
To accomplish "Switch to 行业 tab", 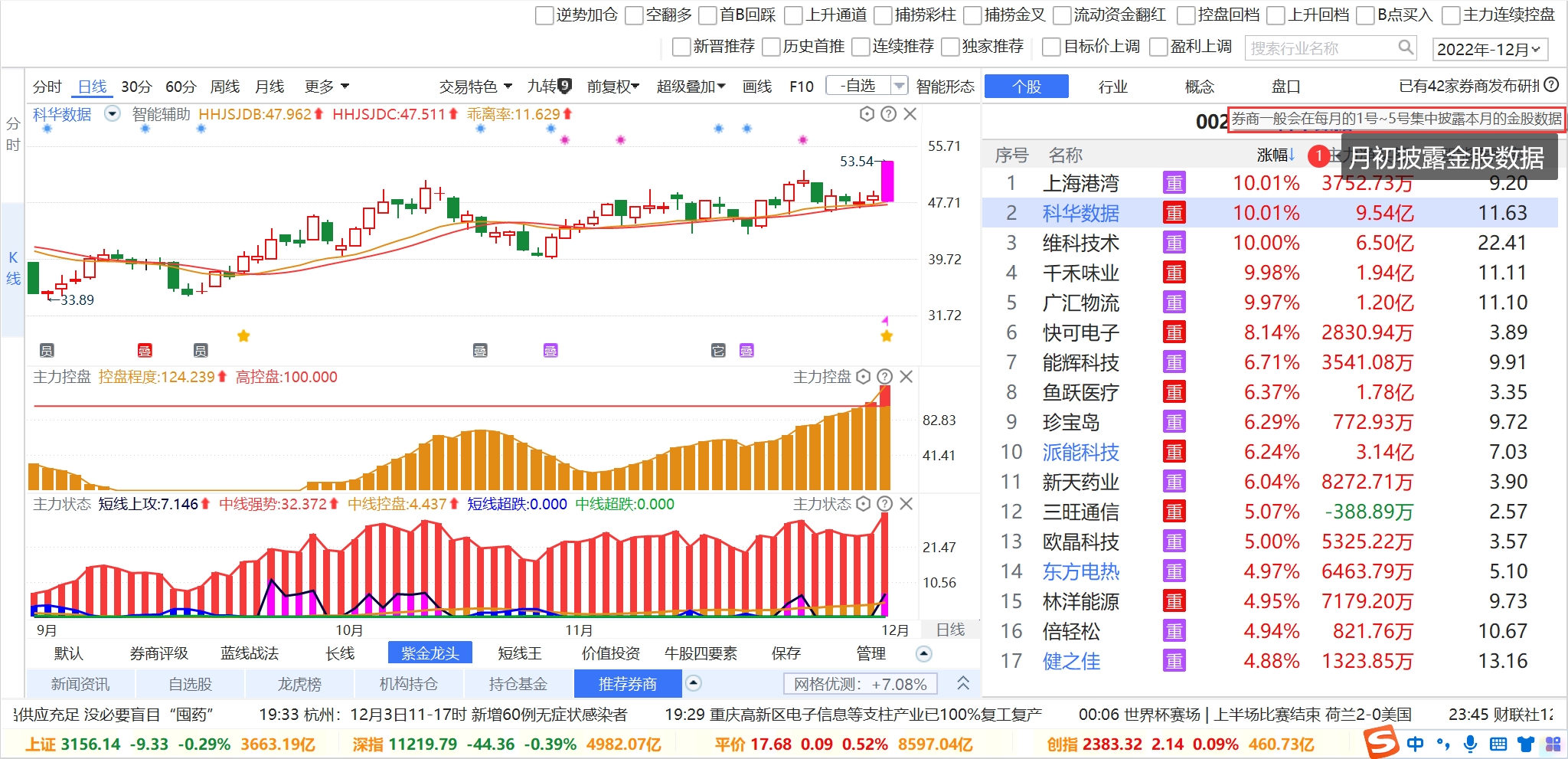I will tap(1113, 87).
